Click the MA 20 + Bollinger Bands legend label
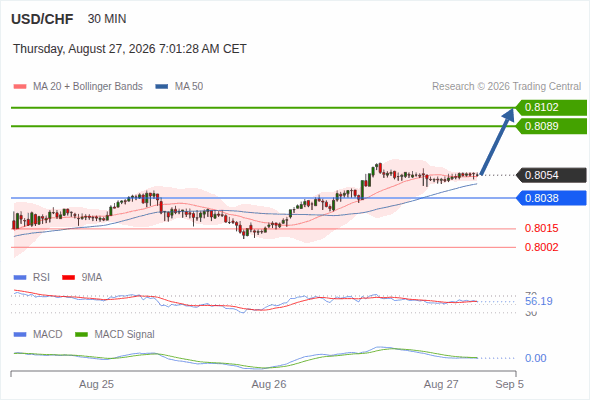 click(88, 87)
